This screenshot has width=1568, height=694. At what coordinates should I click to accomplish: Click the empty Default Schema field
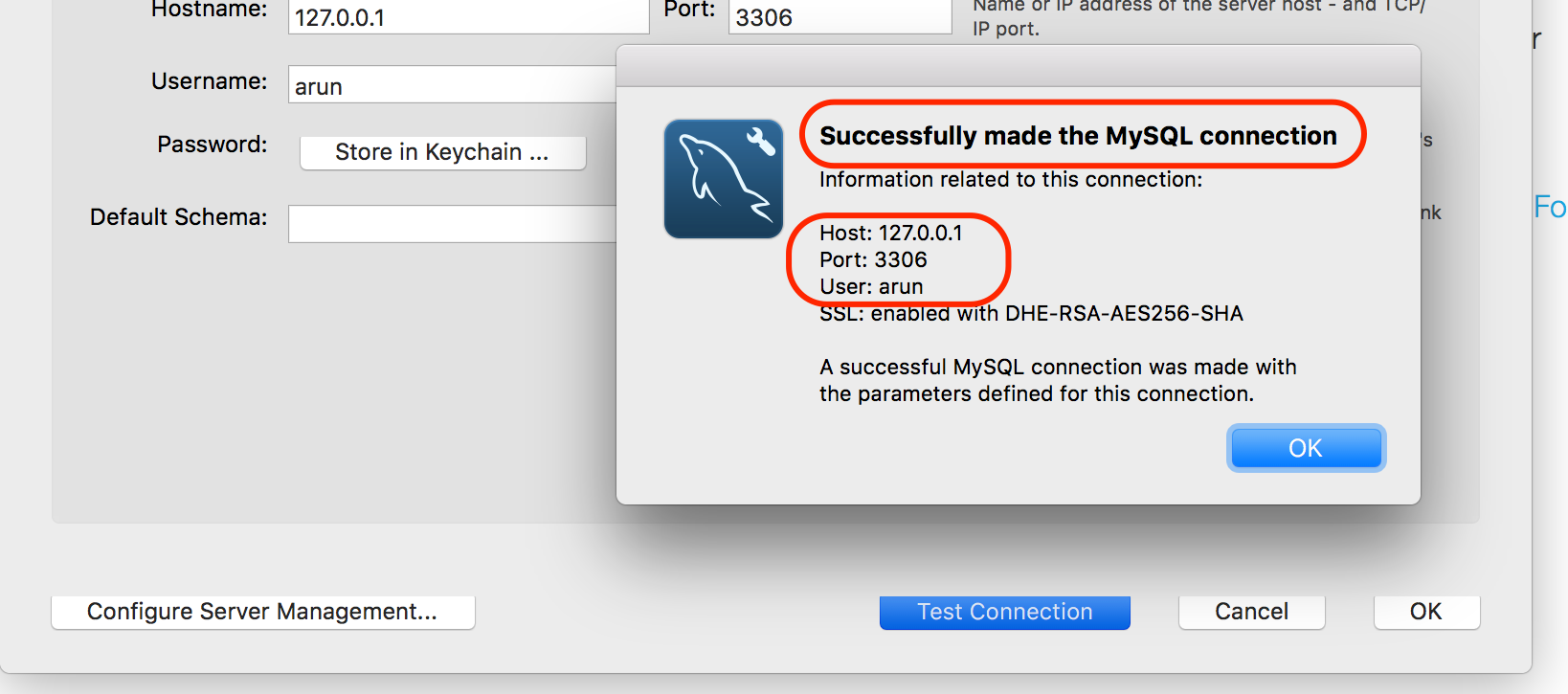tap(450, 224)
